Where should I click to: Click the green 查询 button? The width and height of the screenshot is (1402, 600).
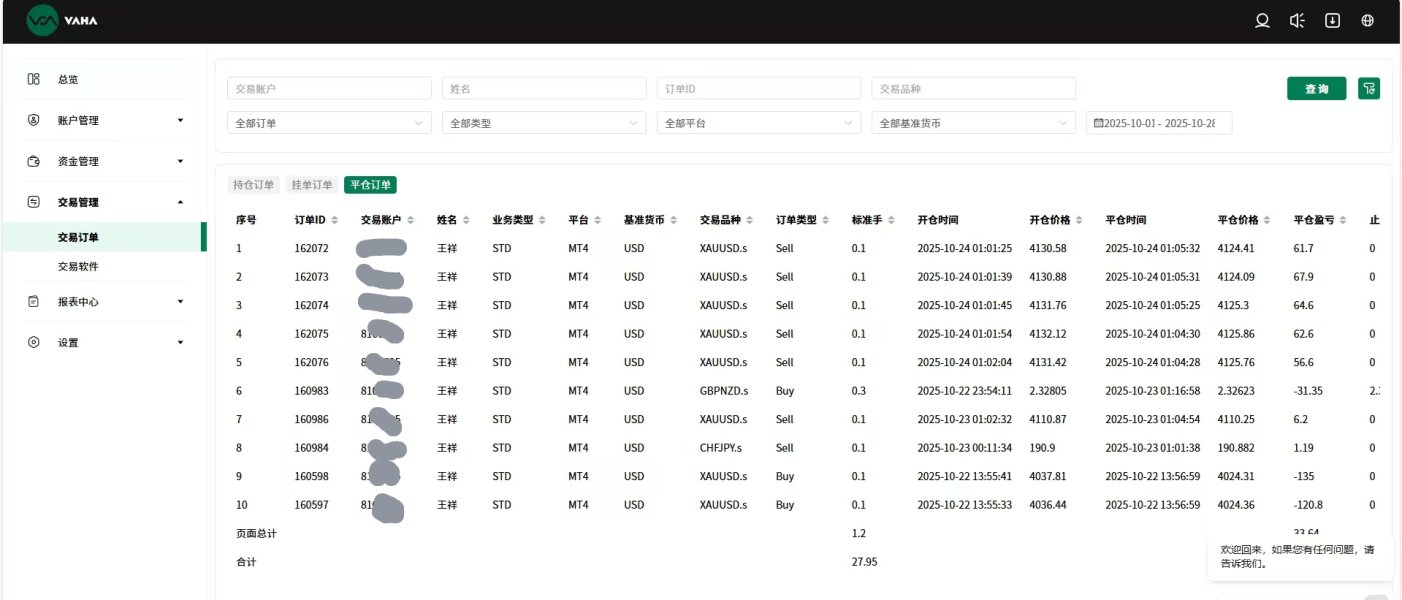1316,89
